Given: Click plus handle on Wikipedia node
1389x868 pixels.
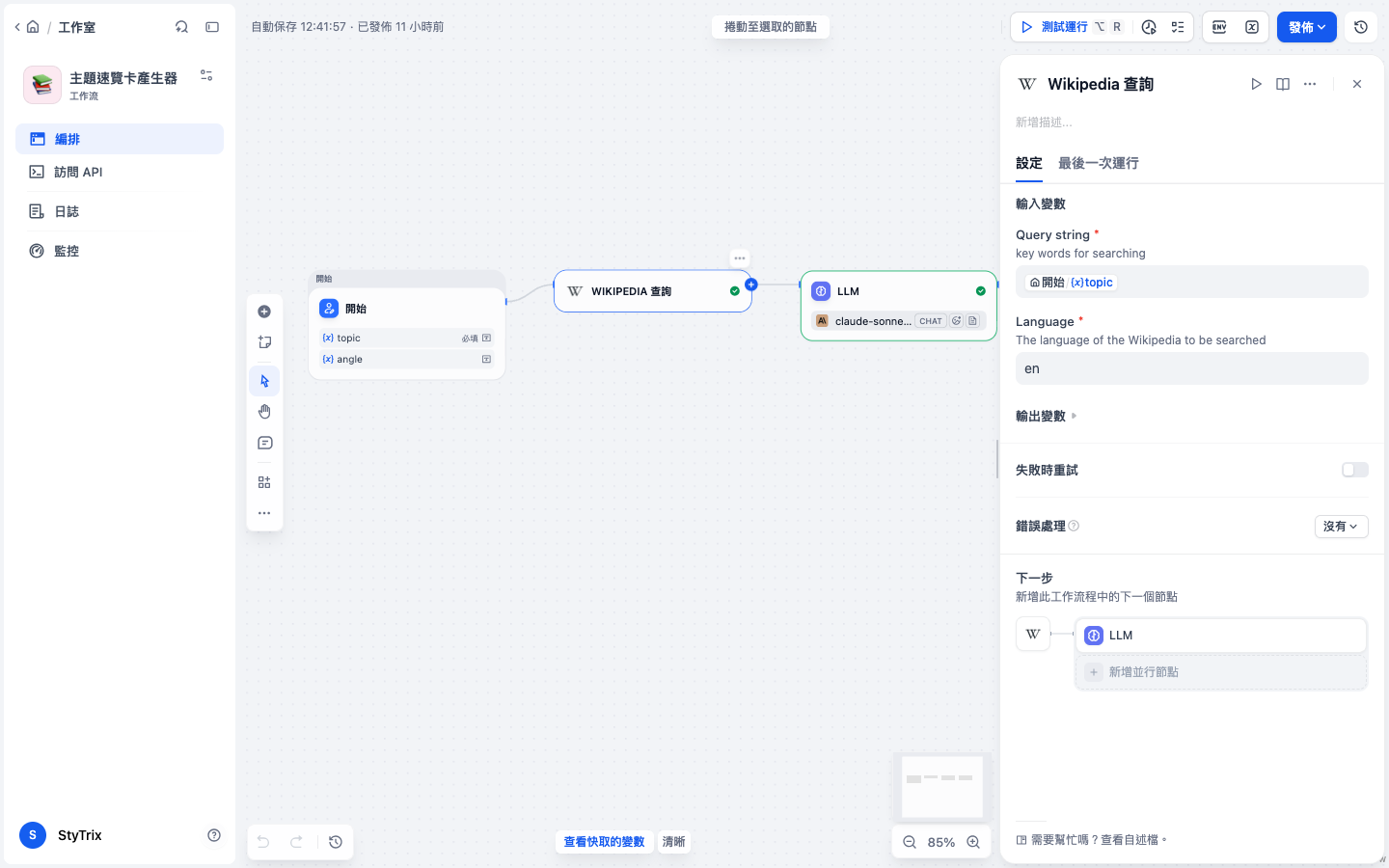Looking at the screenshot, I should pyautogui.click(x=751, y=285).
